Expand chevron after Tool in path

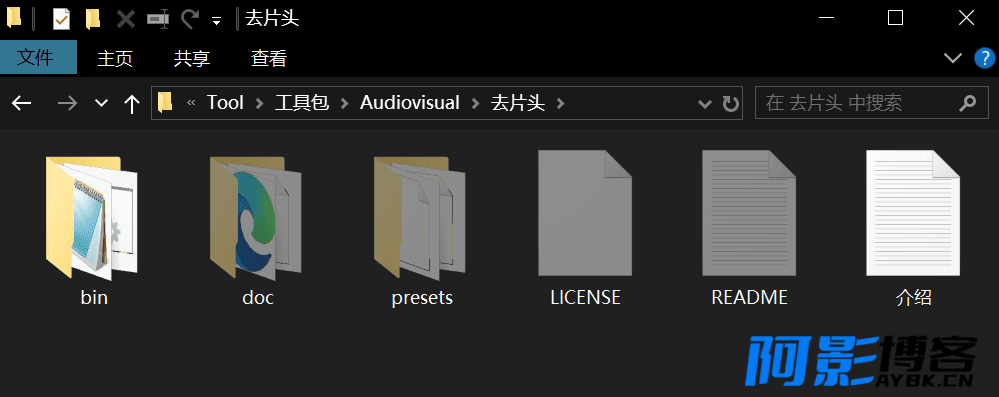click(x=259, y=103)
